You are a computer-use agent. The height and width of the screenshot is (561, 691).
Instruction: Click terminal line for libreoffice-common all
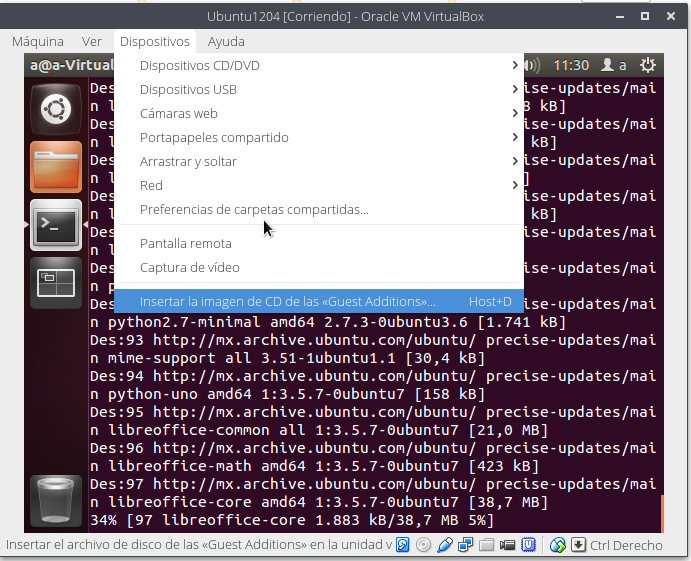319,430
